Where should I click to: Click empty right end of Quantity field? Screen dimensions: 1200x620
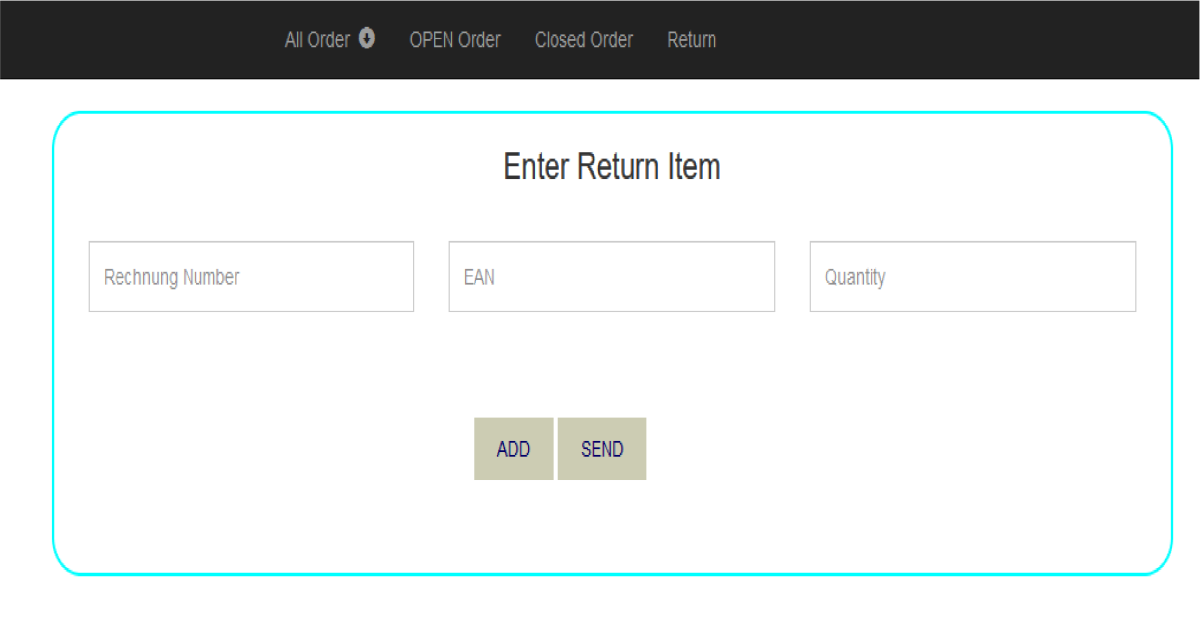point(1090,277)
